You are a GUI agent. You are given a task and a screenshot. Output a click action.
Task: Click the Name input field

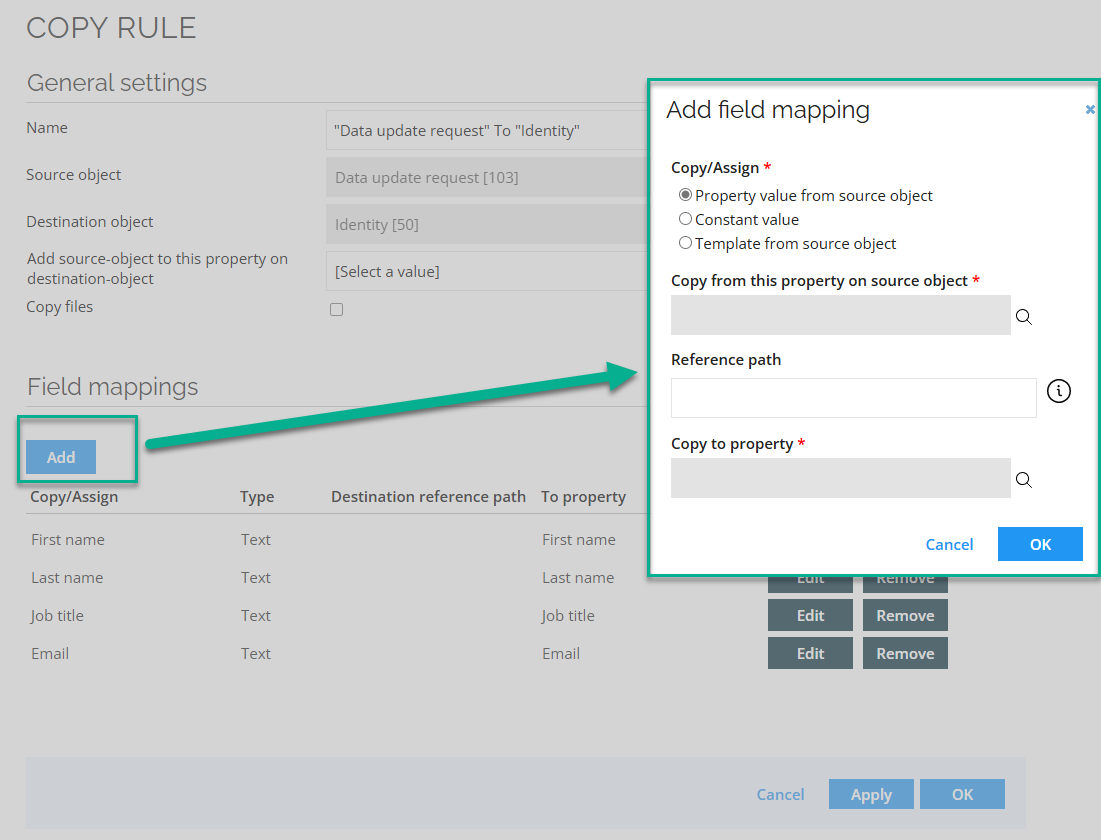pyautogui.click(x=487, y=130)
